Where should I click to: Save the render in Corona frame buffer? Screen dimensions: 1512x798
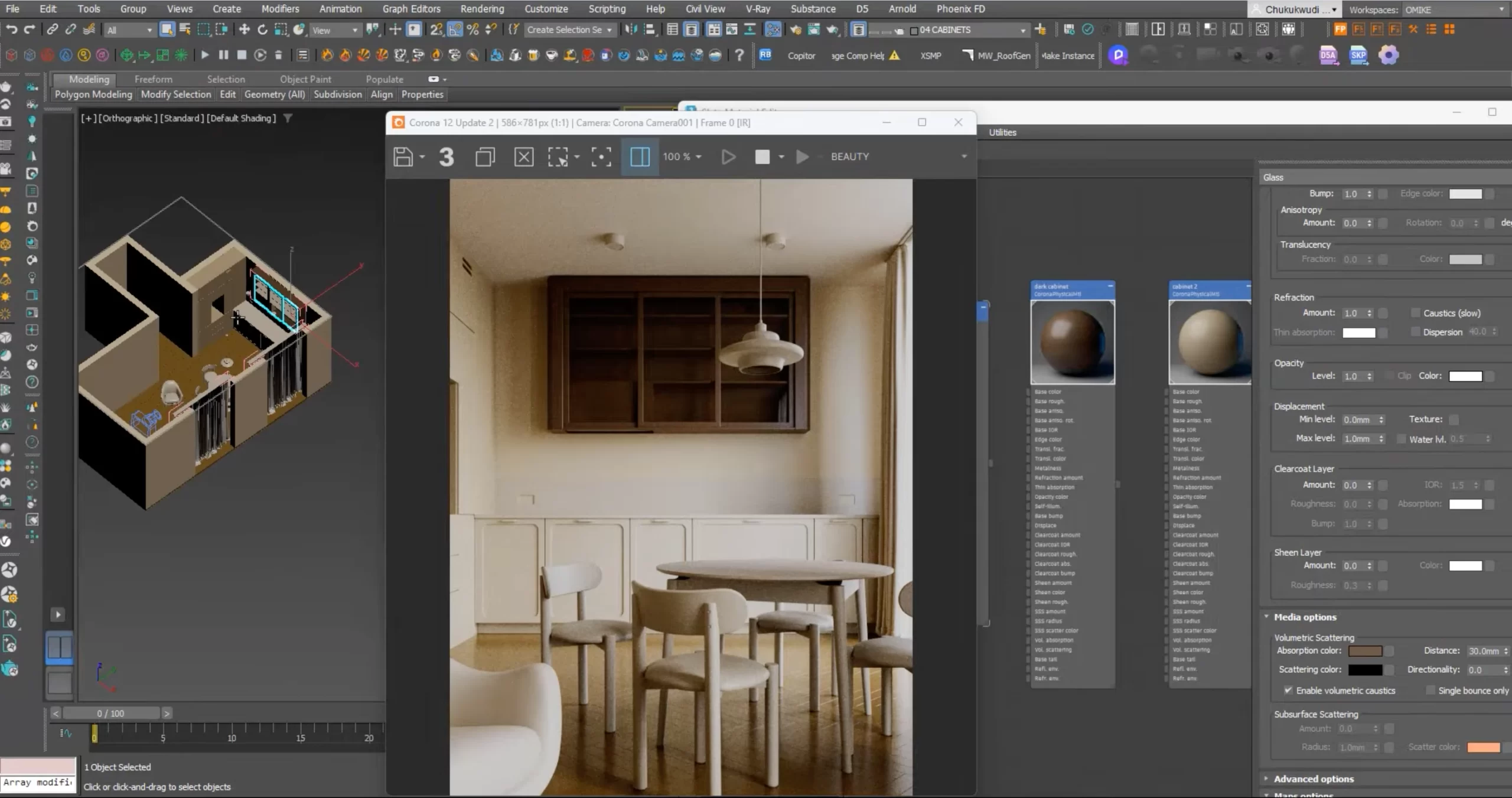(403, 157)
